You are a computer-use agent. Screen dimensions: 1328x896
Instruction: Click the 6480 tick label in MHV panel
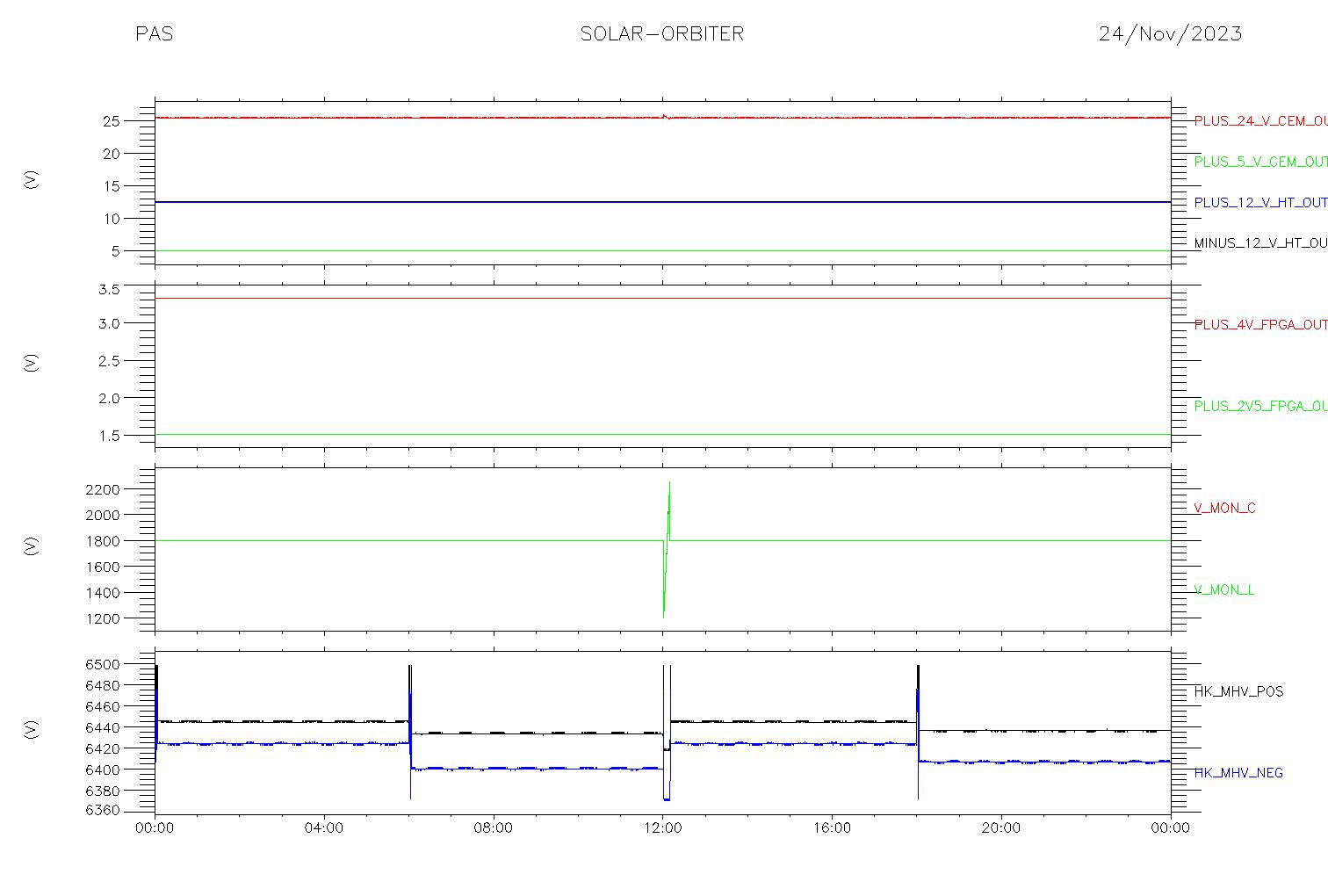(x=103, y=685)
